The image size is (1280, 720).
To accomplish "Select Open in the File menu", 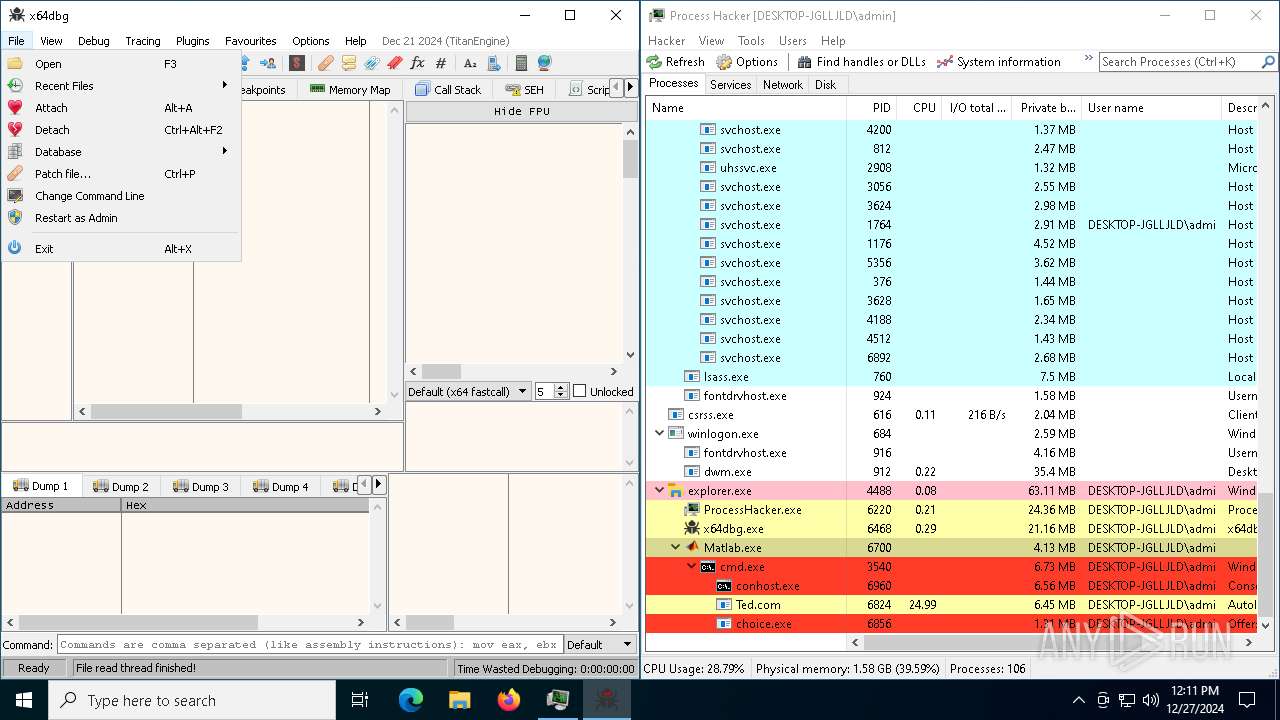I will point(121,64).
